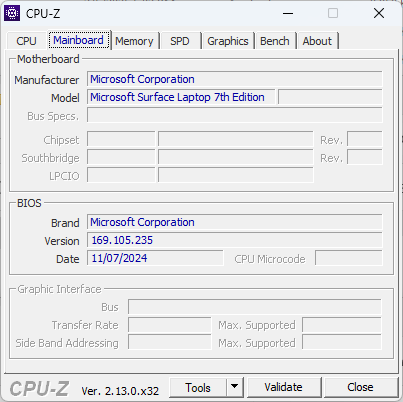Image resolution: width=403 pixels, height=402 pixels.
Task: Minimize the CPU-Z window
Action: coord(288,14)
